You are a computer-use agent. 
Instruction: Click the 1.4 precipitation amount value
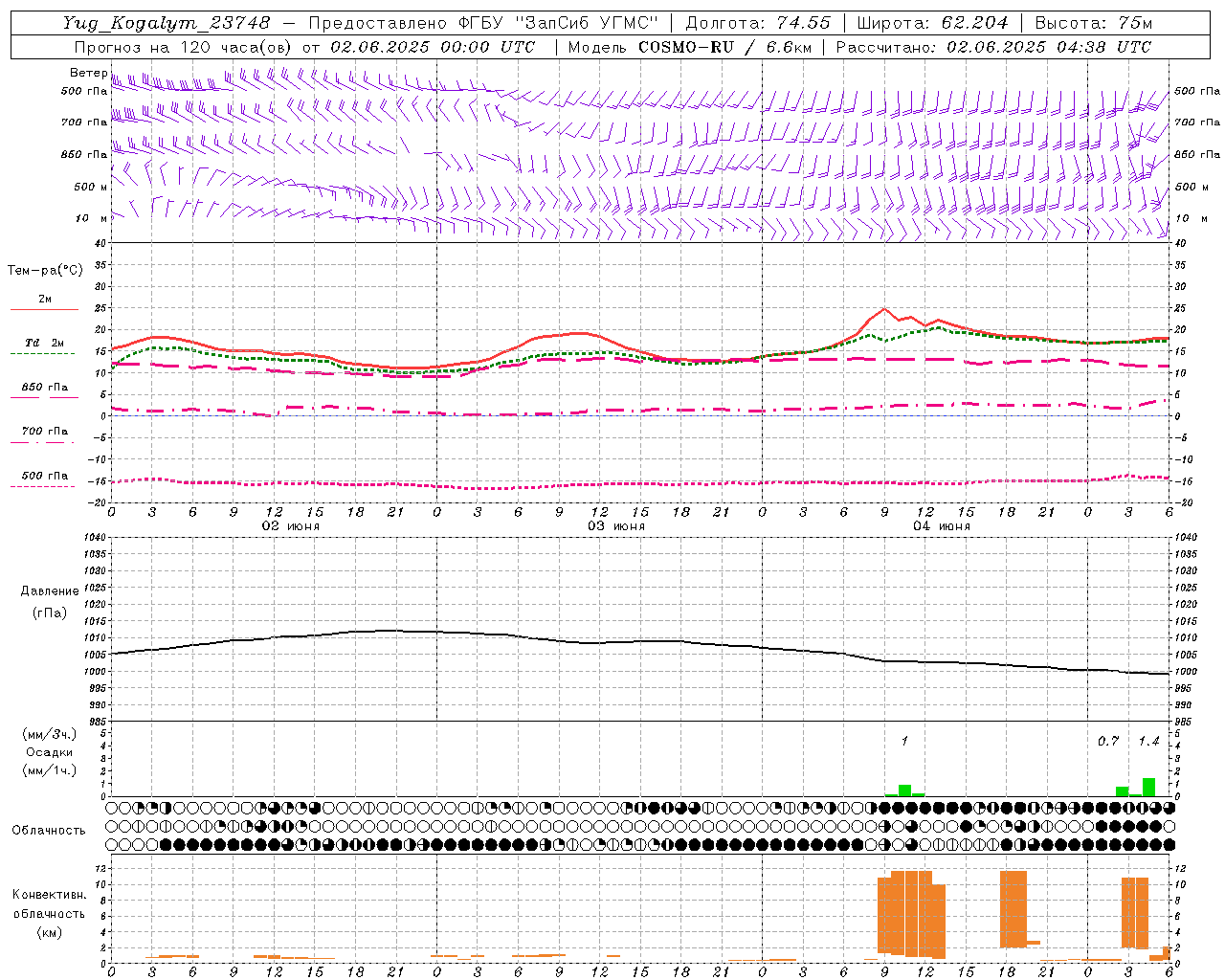point(1148,741)
